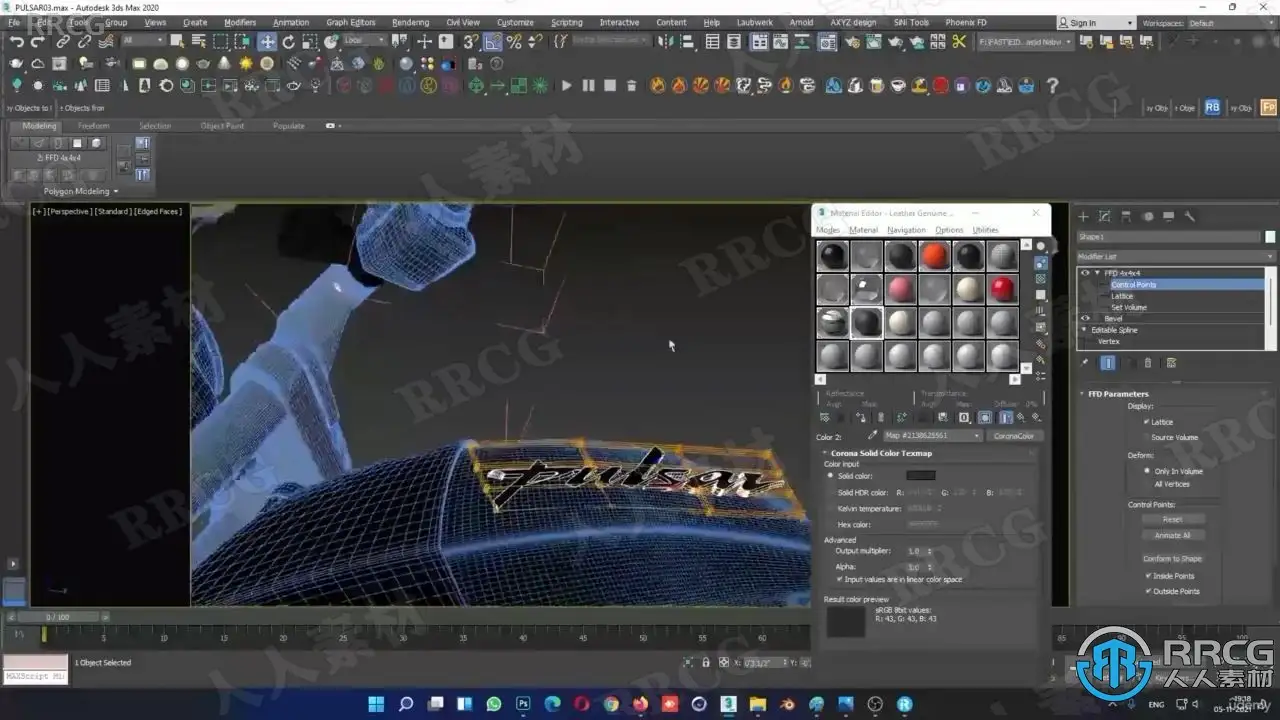The width and height of the screenshot is (1280, 720).
Task: Toggle visibility eye of Bevel modifier
Action: (x=1085, y=318)
